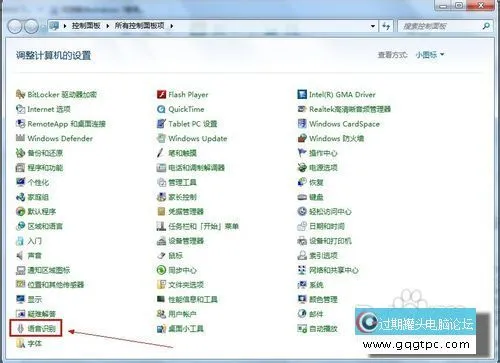
Task: Open BitLocker 驱动器加密
Action: [56, 95]
